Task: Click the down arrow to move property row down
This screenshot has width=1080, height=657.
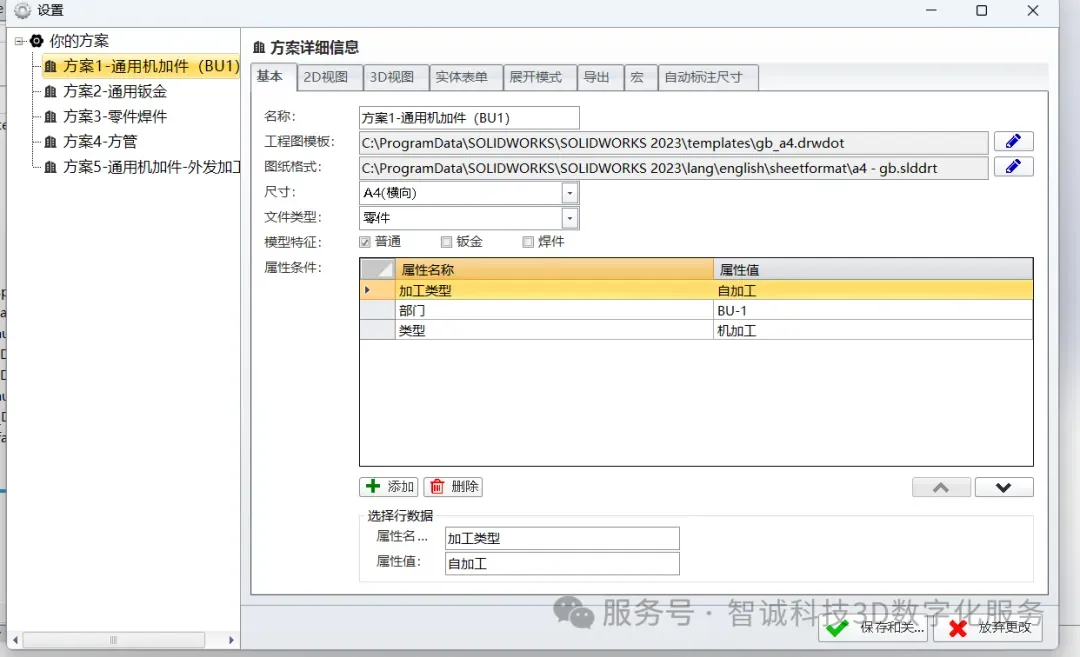Action: click(1004, 487)
